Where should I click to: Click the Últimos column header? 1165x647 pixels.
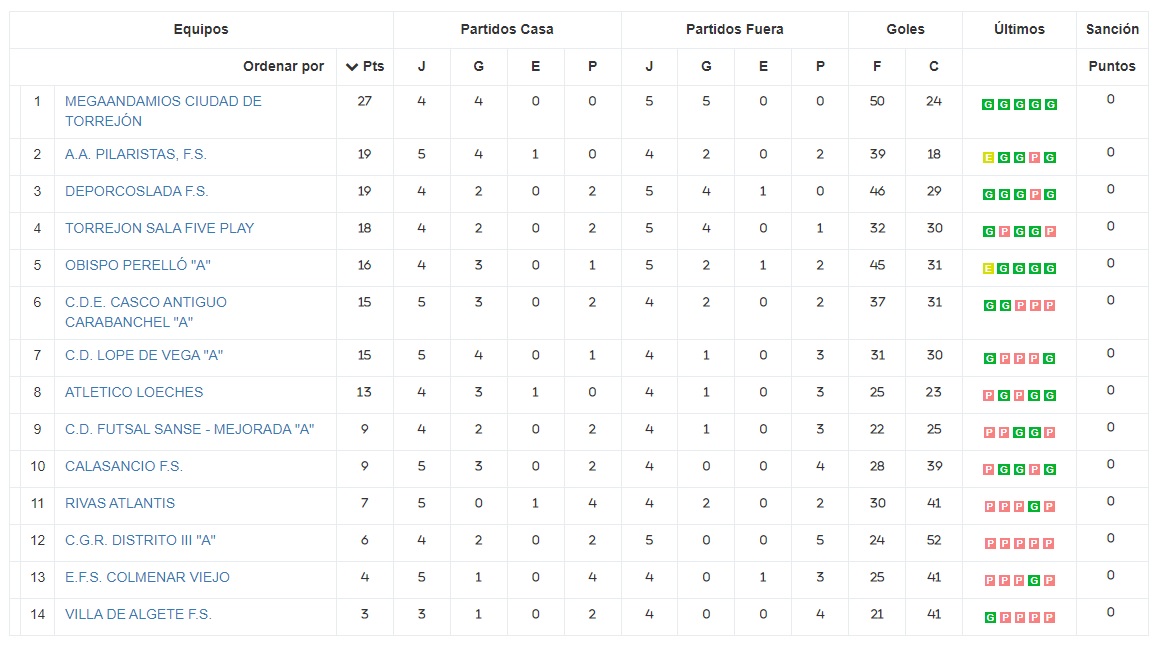tap(1019, 30)
